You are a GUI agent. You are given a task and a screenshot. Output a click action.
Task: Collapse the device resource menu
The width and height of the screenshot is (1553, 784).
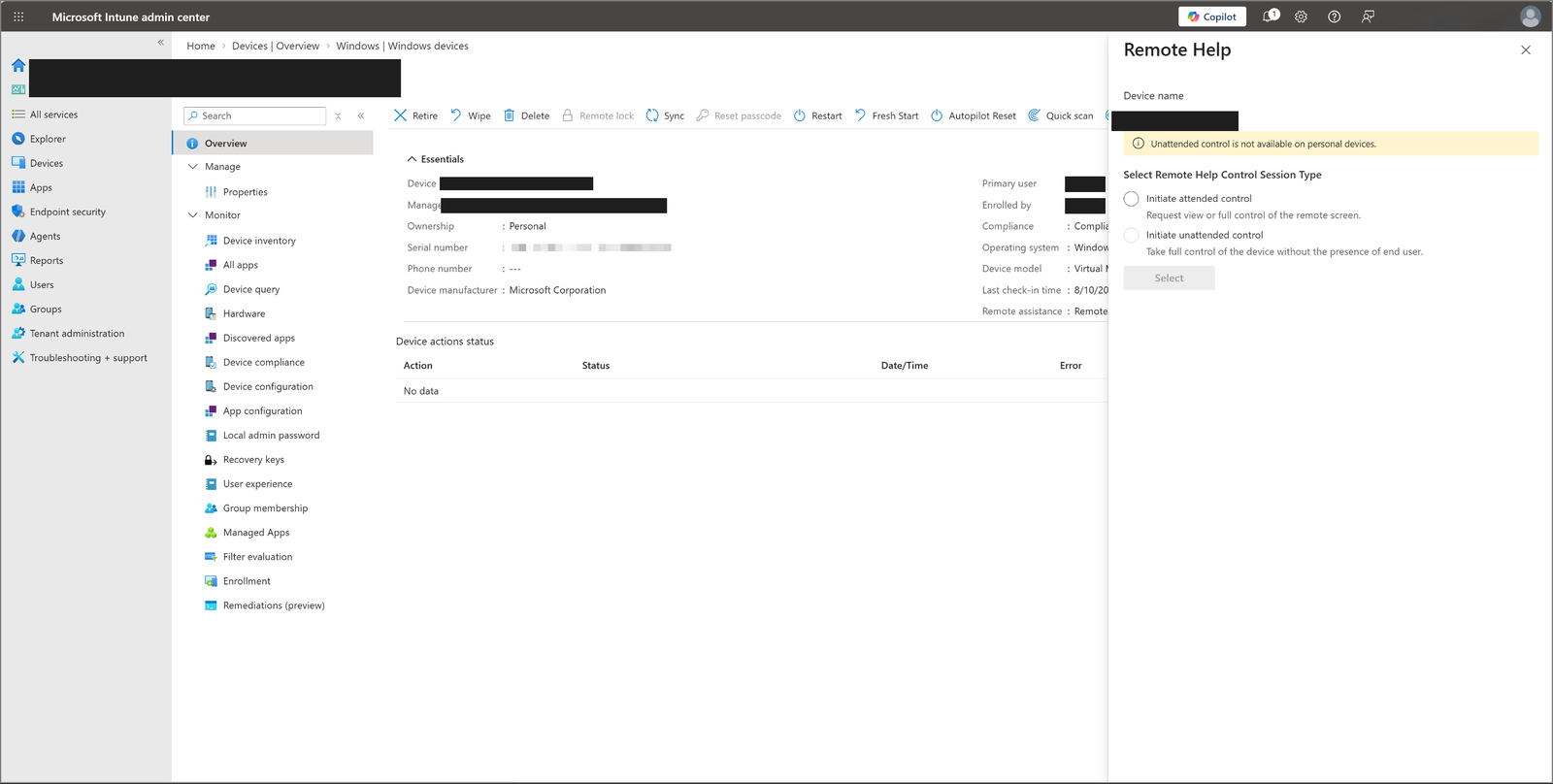click(x=361, y=115)
